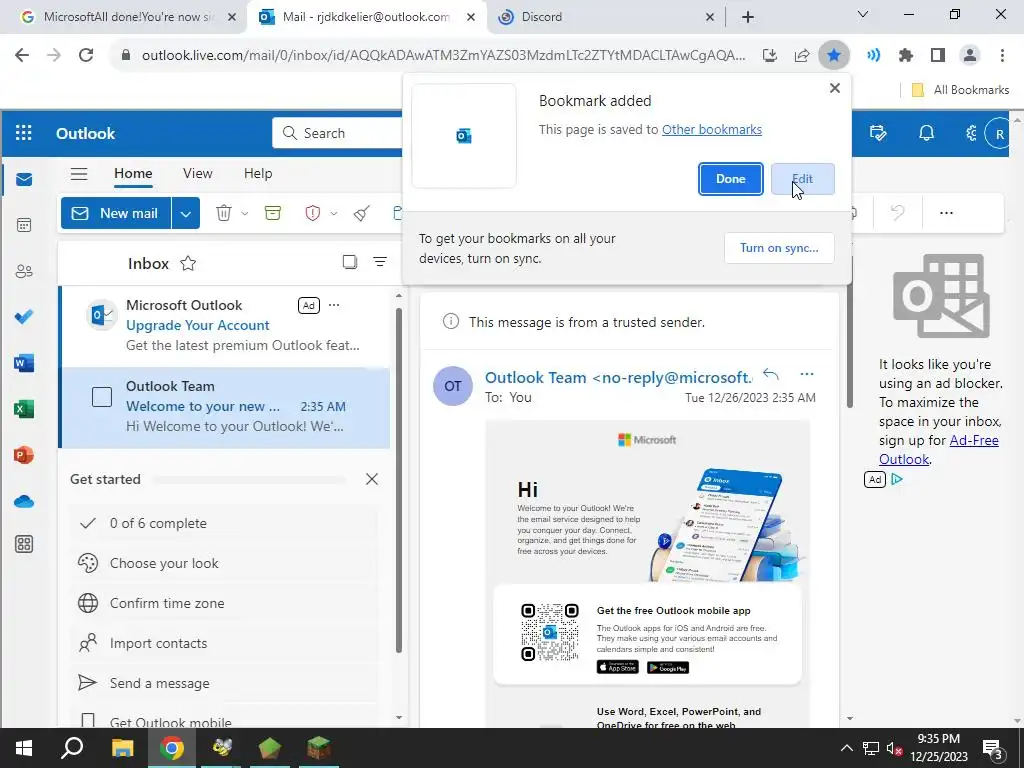Close the bookmark added popup
Viewport: 1024px width, 768px height.
click(835, 88)
